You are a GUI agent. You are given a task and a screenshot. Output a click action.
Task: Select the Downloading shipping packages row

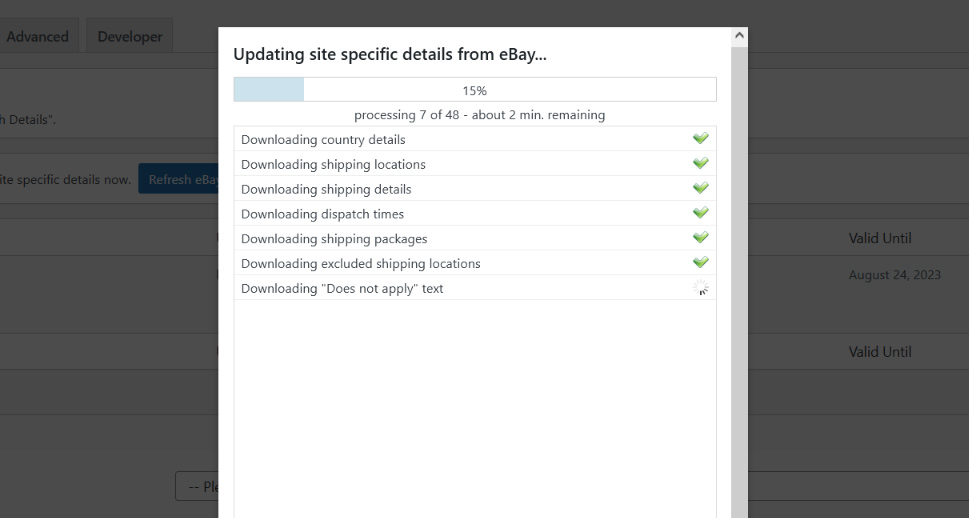475,238
